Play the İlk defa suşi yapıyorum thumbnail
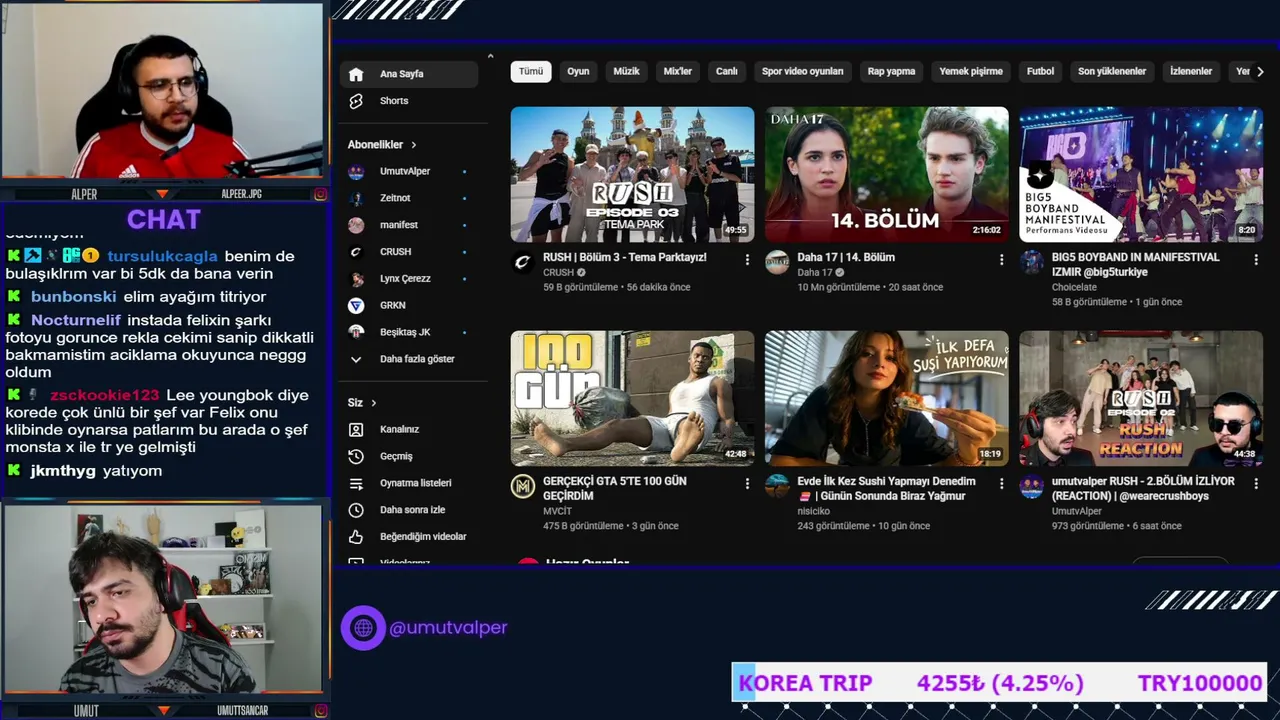Viewport: 1280px width, 720px height. (x=887, y=398)
